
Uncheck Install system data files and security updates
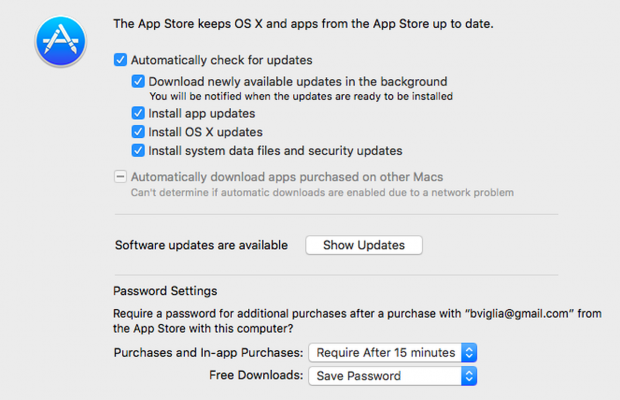coord(139,151)
